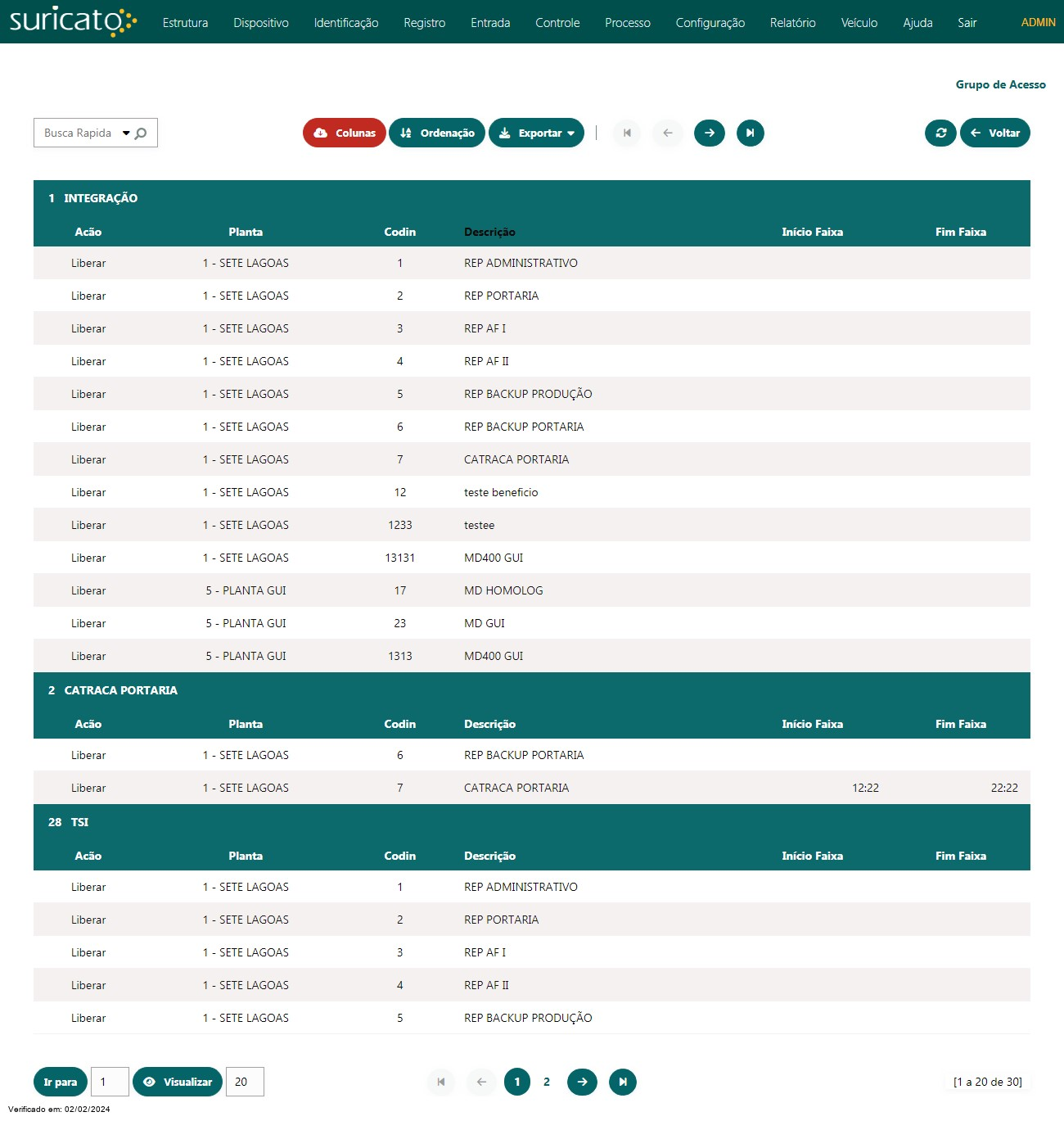Go to first page in top toolbar

(x=627, y=133)
